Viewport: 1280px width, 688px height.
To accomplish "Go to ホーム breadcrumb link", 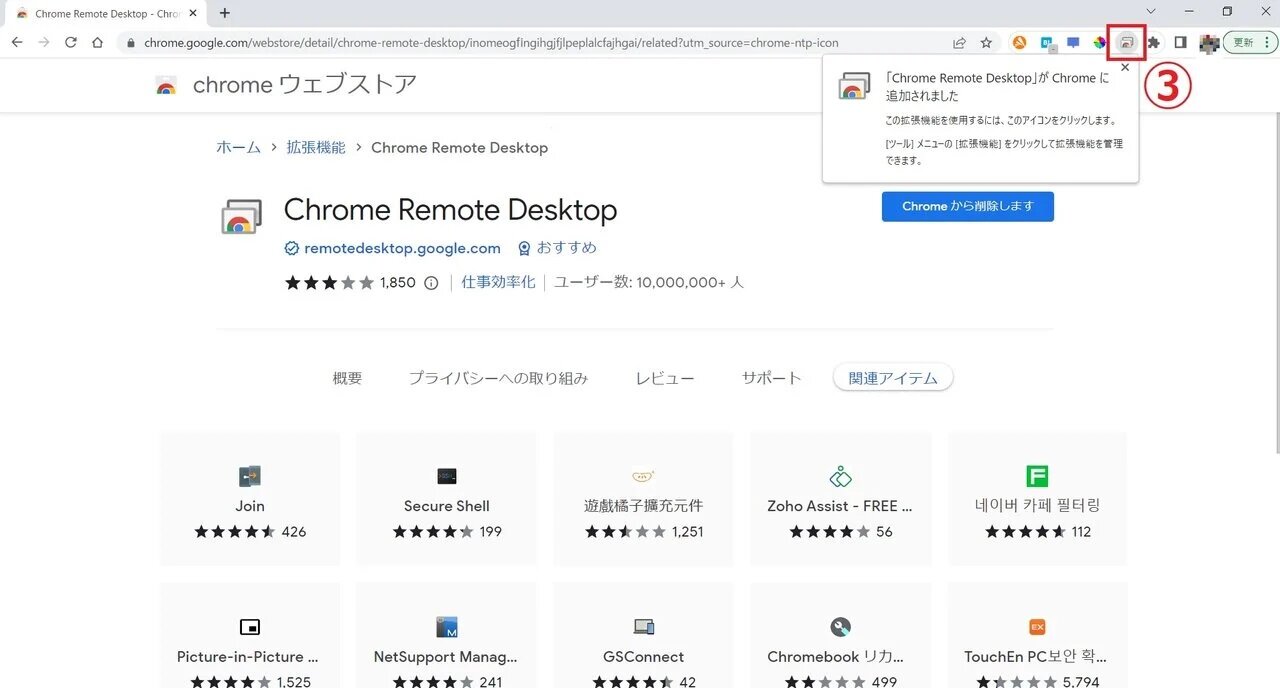I will coord(238,147).
